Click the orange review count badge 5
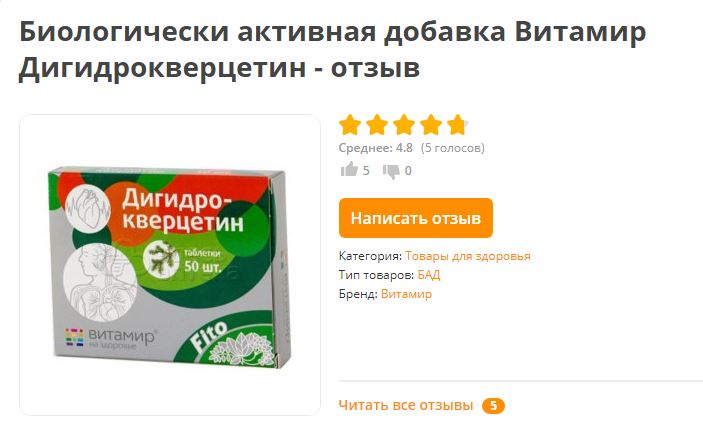The image size is (703, 425). (493, 406)
